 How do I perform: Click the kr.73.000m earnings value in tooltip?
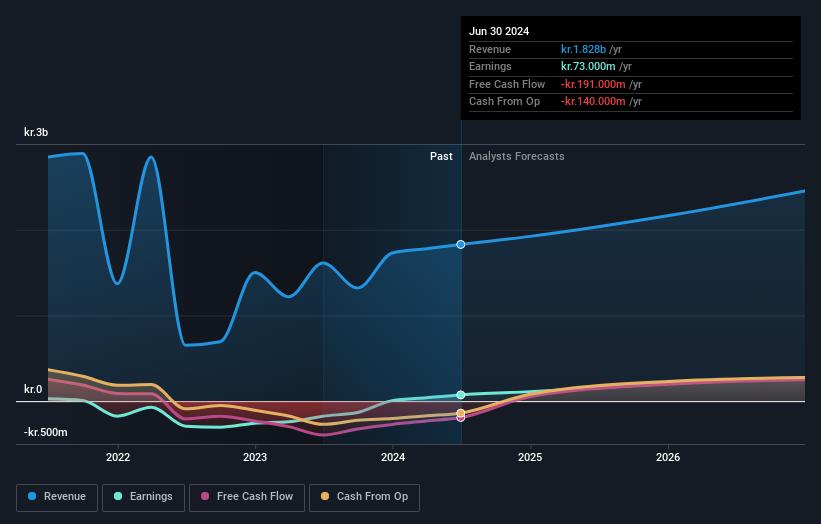pyautogui.click(x=588, y=66)
